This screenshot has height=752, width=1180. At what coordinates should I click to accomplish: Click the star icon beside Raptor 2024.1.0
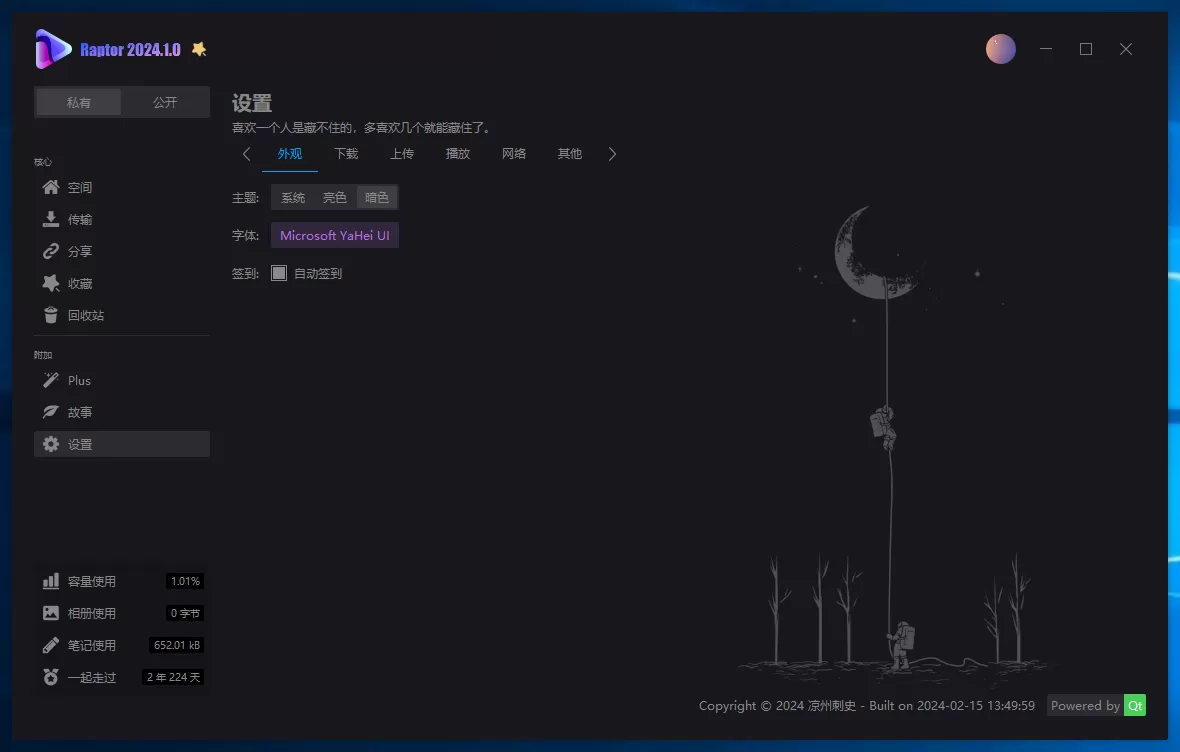coord(199,48)
